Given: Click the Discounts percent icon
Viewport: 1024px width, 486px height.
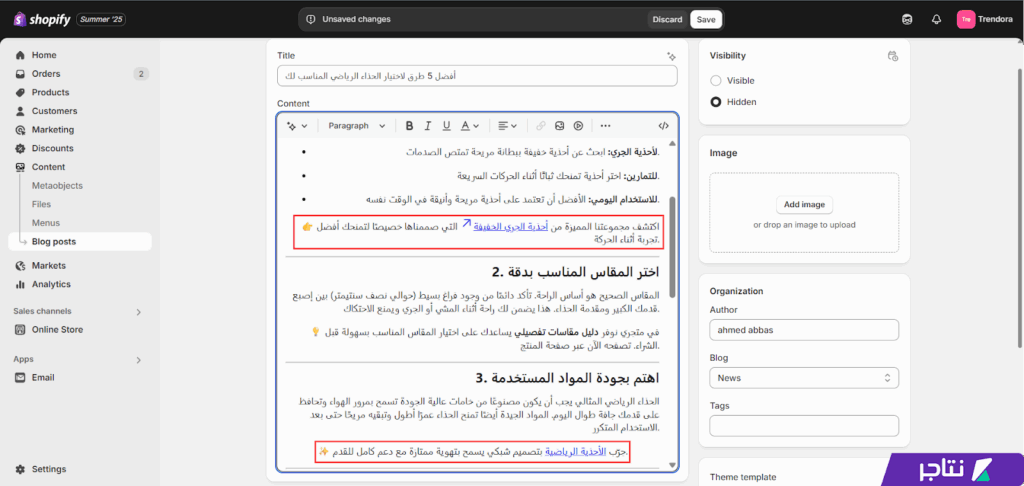Looking at the screenshot, I should [20, 148].
